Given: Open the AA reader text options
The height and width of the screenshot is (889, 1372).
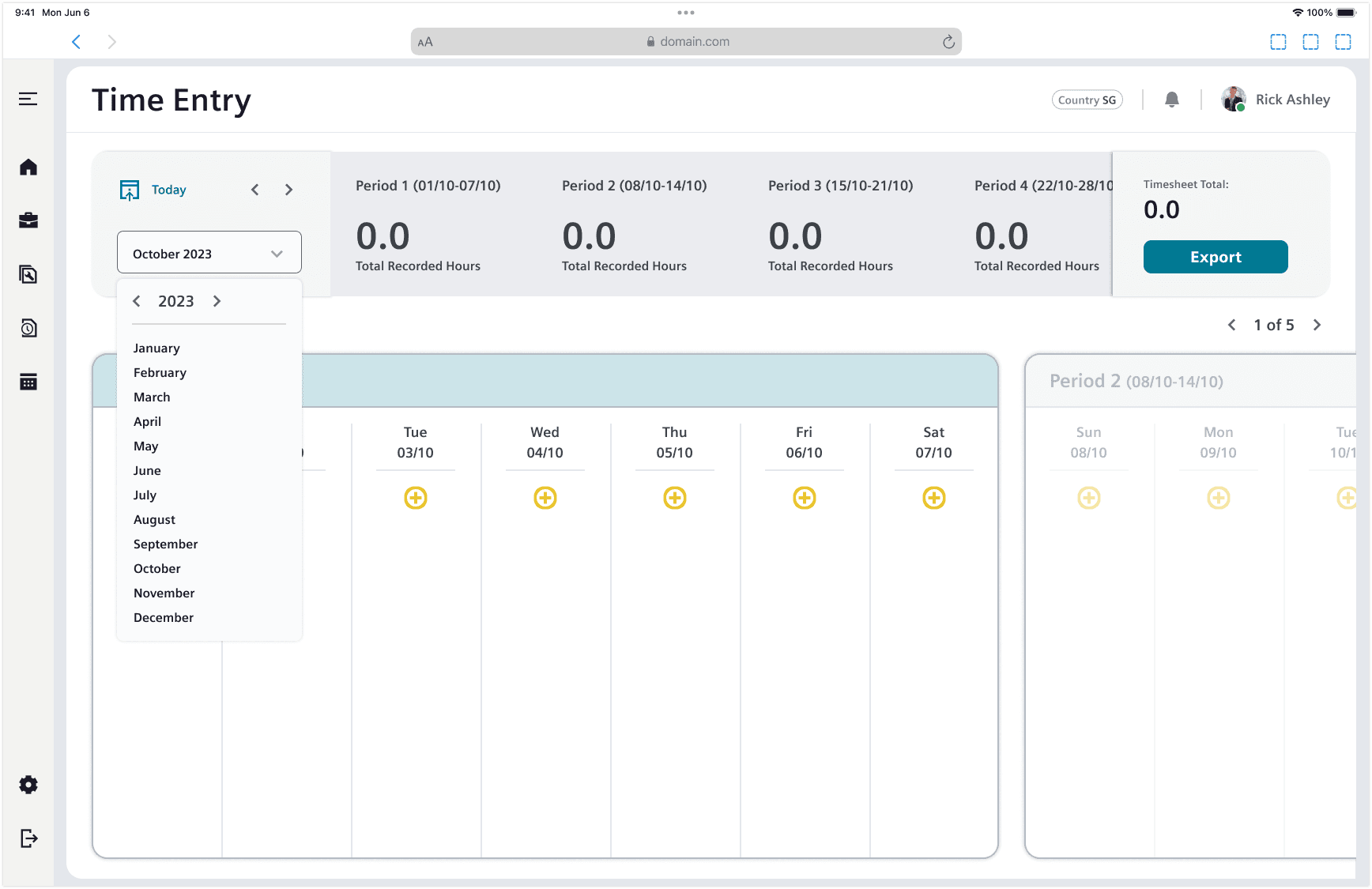Looking at the screenshot, I should point(425,42).
